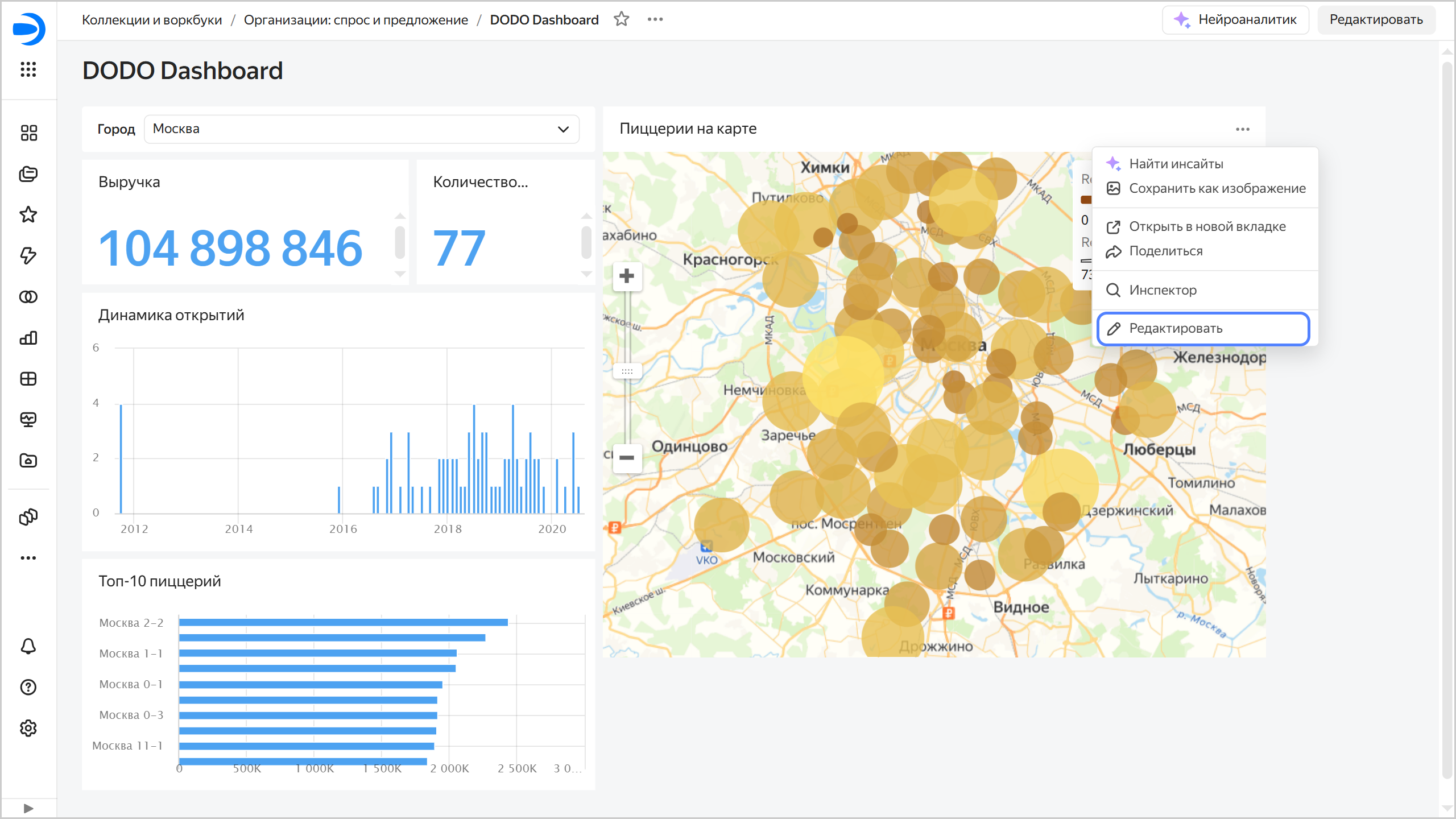The height and width of the screenshot is (819, 1456).
Task: Click the map zoom slider handle
Action: pos(627,371)
